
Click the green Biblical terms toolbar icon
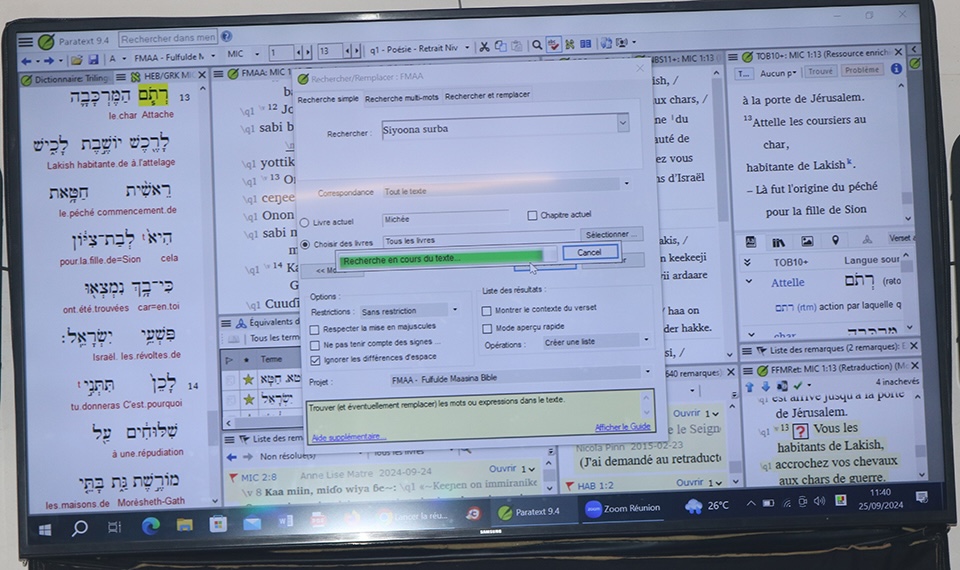click(x=569, y=44)
